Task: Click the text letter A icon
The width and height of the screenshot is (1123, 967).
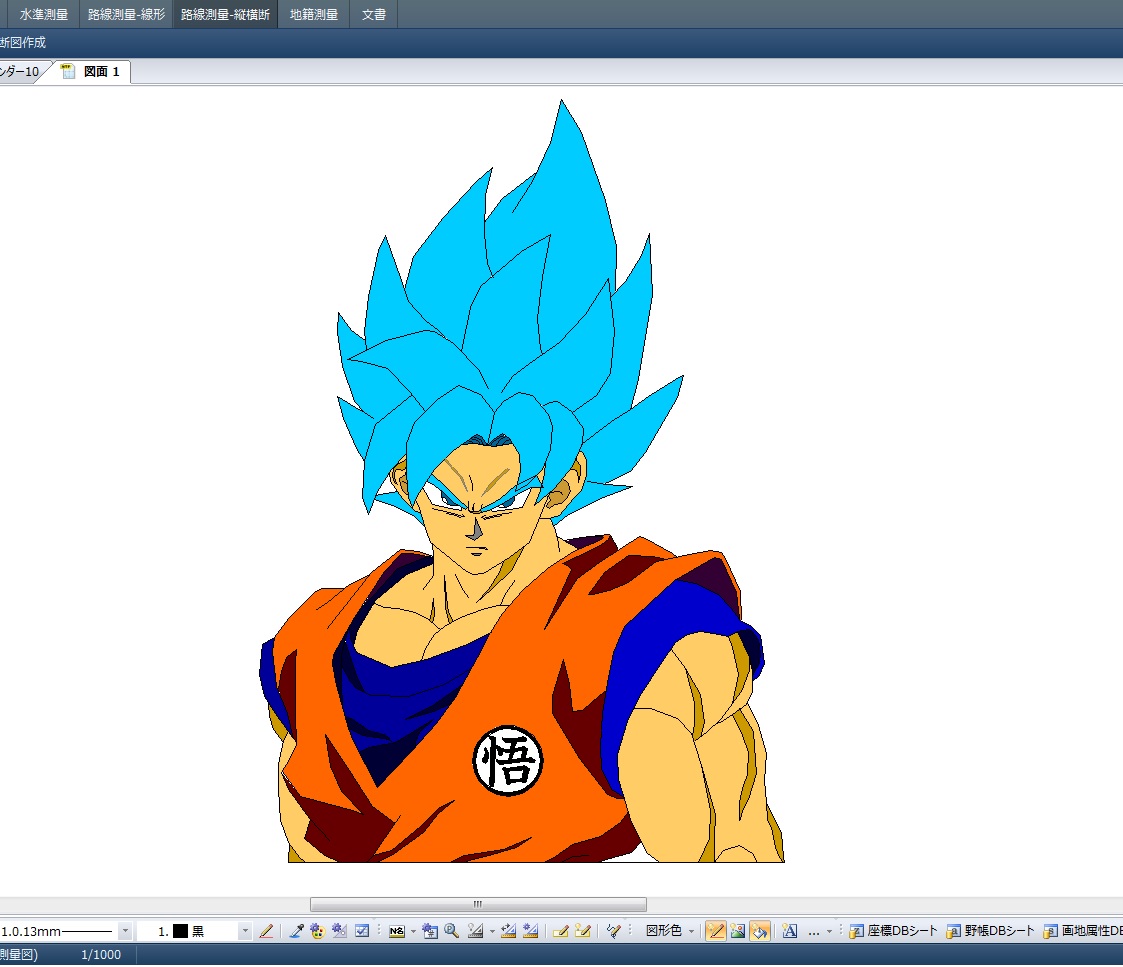Action: (x=790, y=931)
